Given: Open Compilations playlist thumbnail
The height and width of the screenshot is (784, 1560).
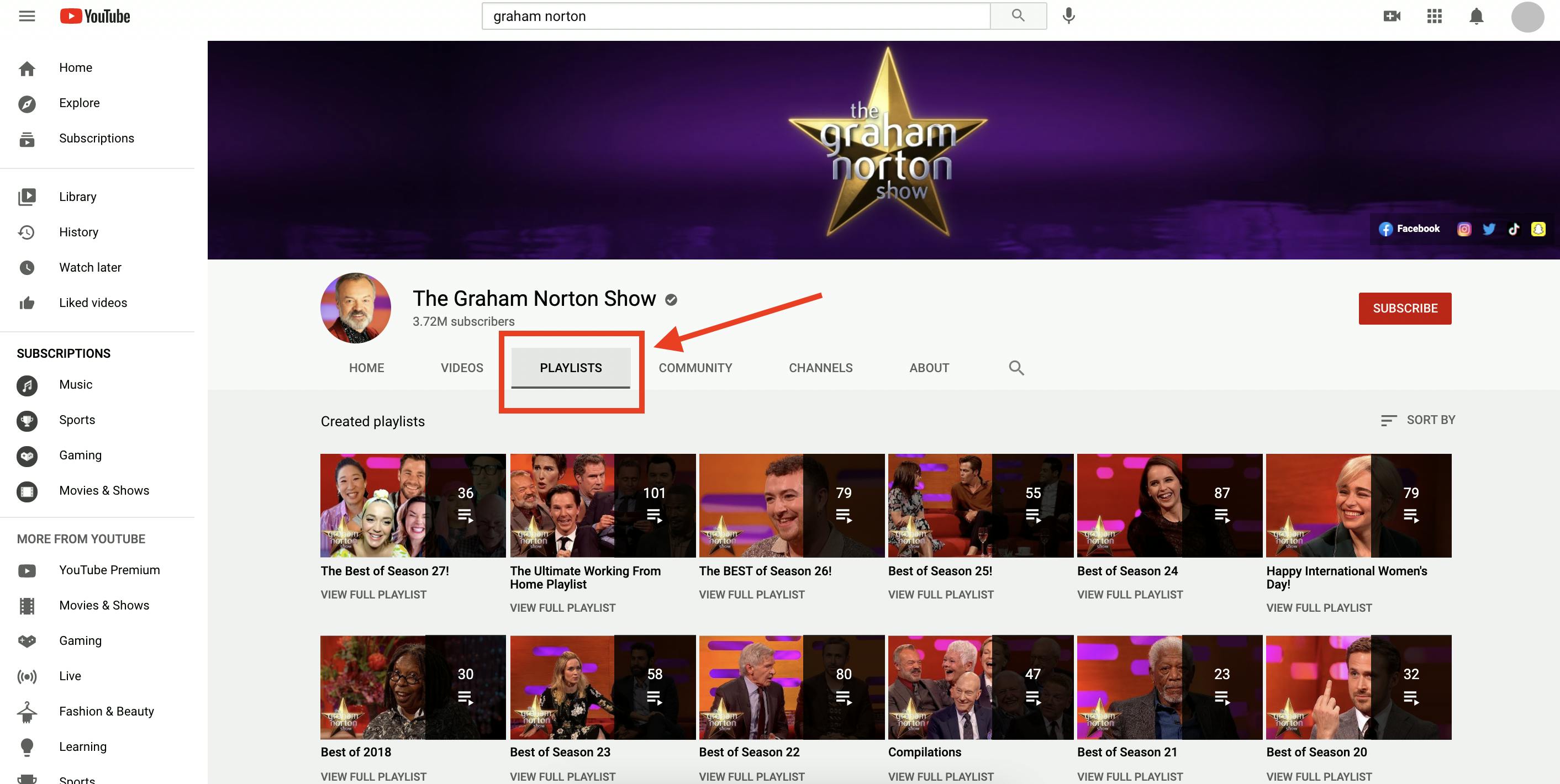Looking at the screenshot, I should (x=981, y=687).
